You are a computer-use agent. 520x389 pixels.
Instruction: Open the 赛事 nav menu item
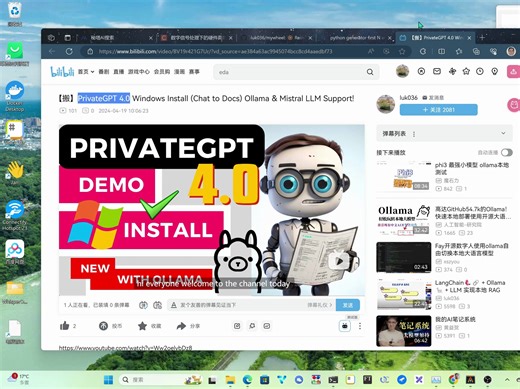[194, 71]
